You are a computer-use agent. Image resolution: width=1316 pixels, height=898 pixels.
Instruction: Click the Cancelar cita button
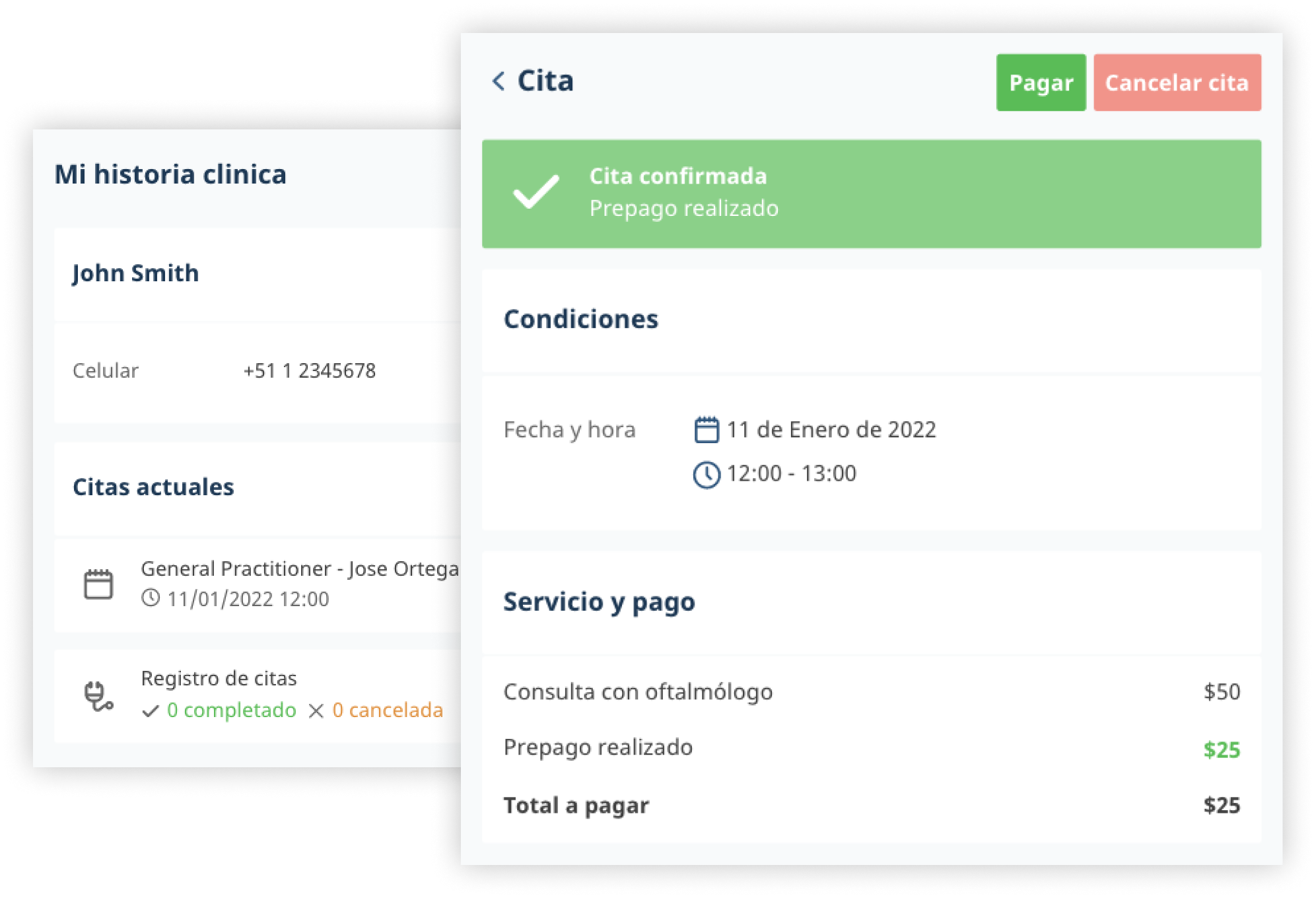pos(1177,83)
